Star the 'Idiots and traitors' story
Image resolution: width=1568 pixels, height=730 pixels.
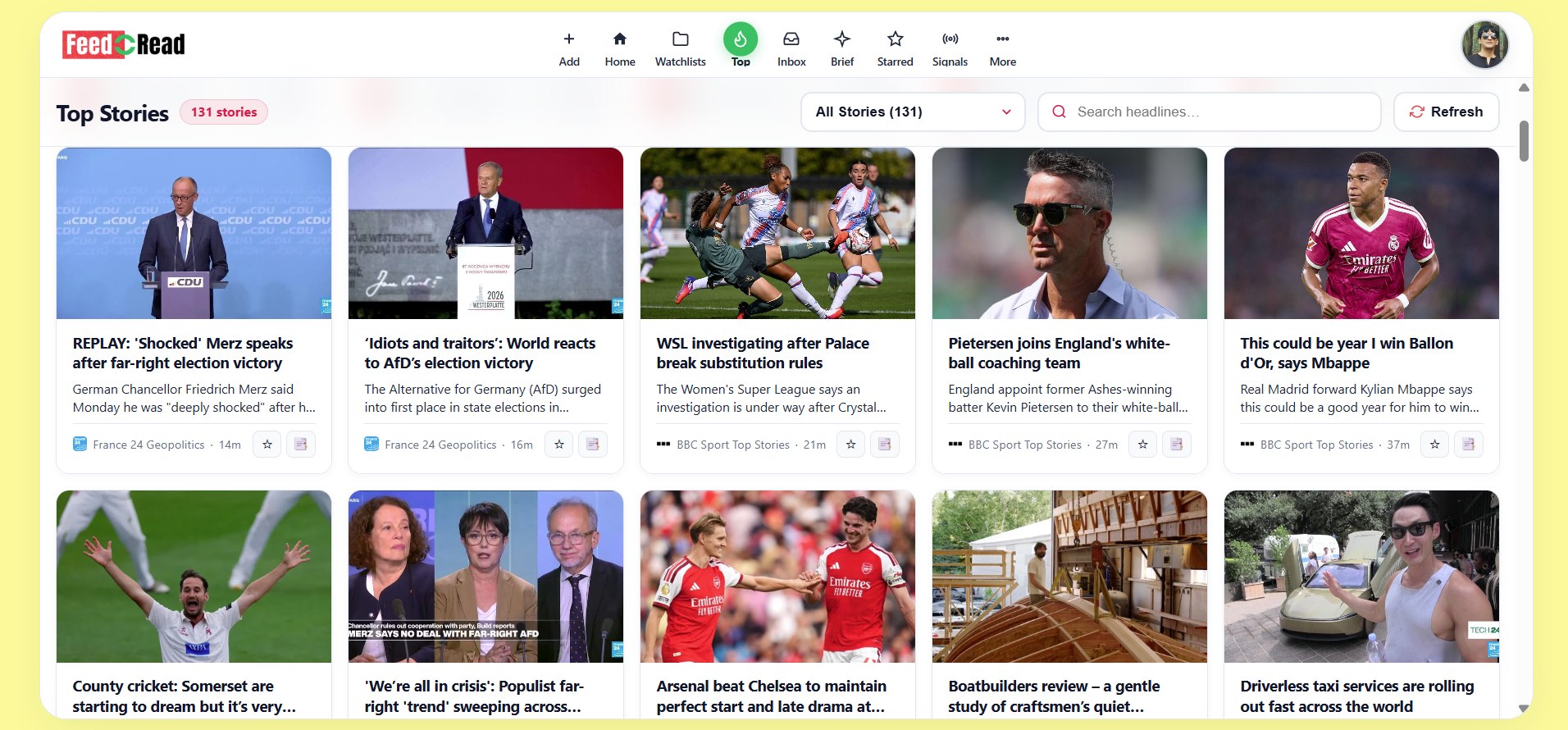pyautogui.click(x=559, y=445)
